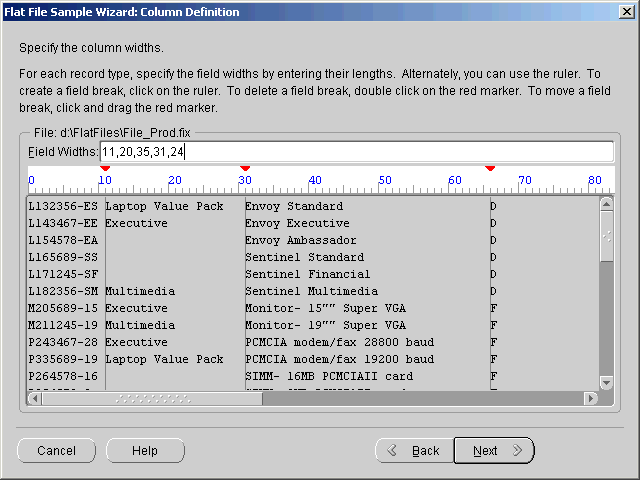Click the L171245-SF record code
Viewport: 640px width, 480px height.
pyautogui.click(x=63, y=274)
